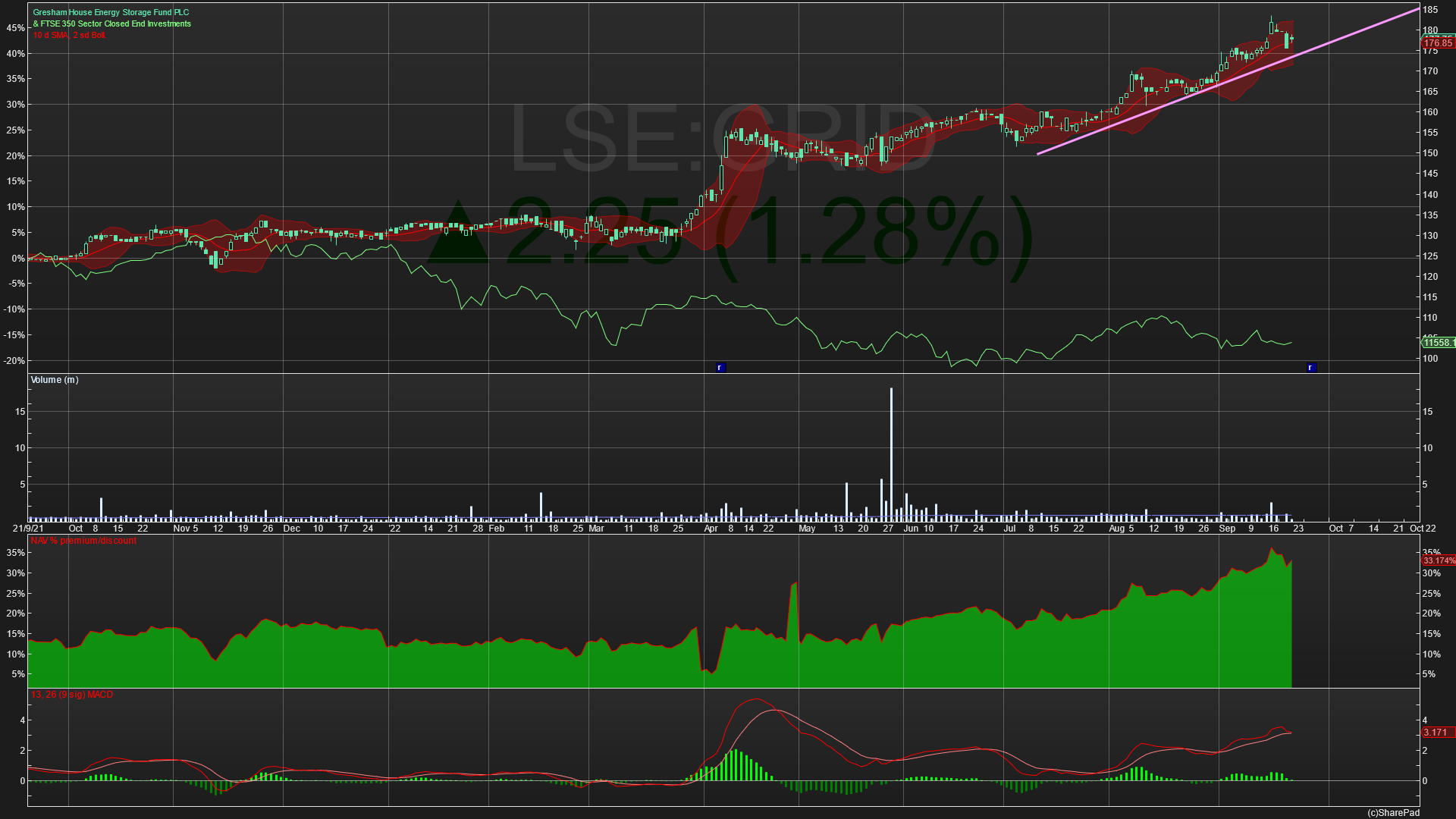Select the Gresham House Energy Storage Fund PLC legend
The width and height of the screenshot is (1456, 819).
[111, 13]
